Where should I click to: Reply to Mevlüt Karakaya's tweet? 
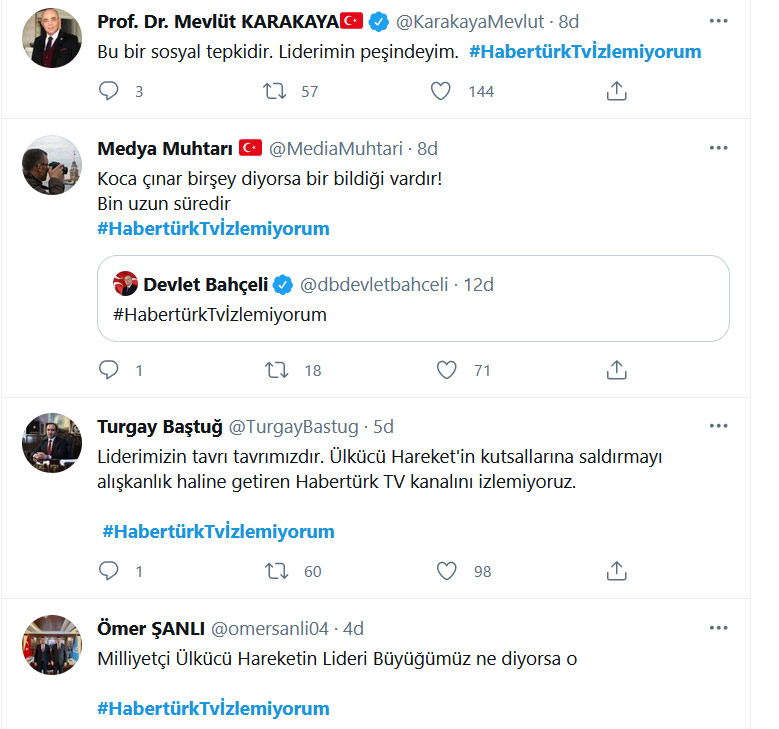point(109,91)
